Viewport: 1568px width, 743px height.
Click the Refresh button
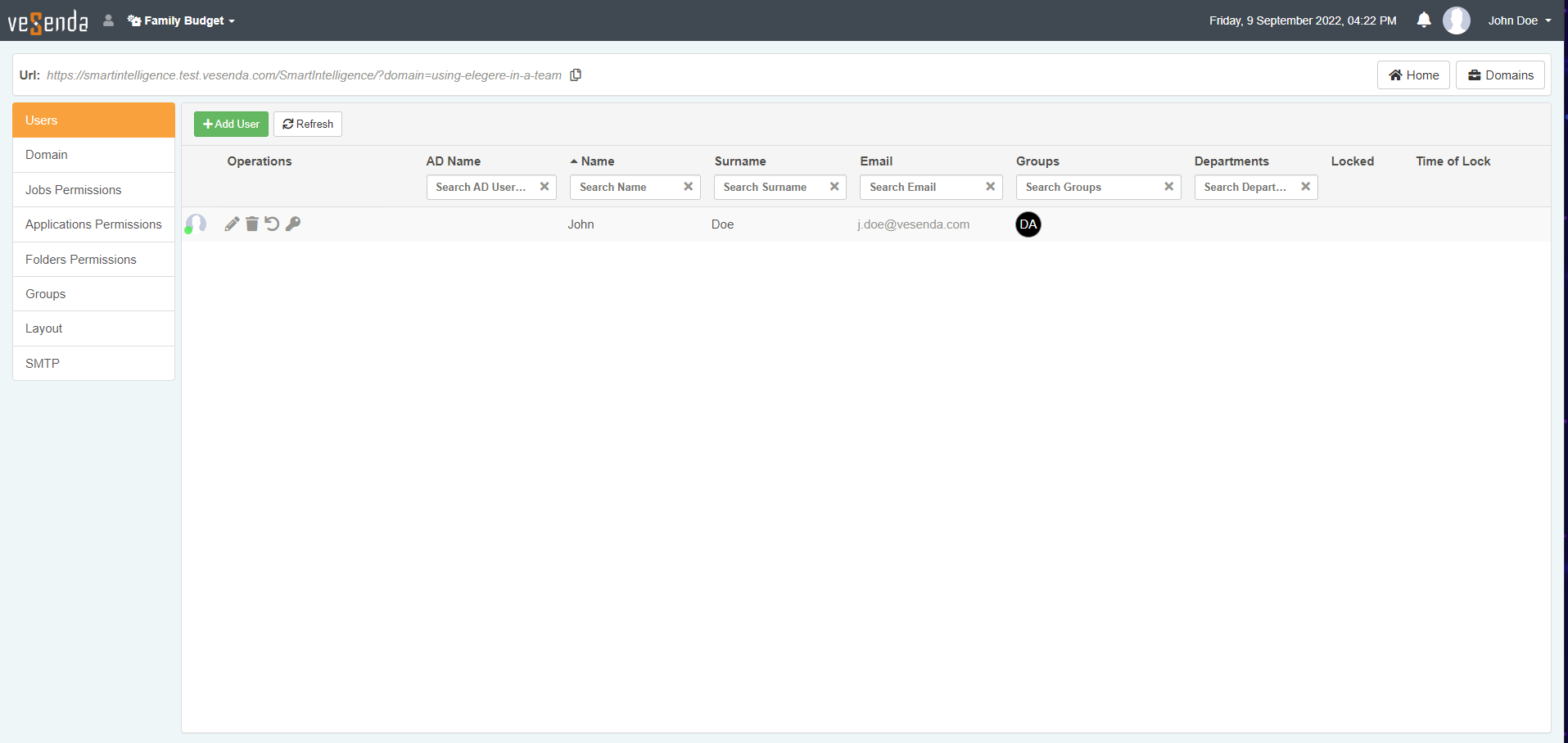coord(308,125)
